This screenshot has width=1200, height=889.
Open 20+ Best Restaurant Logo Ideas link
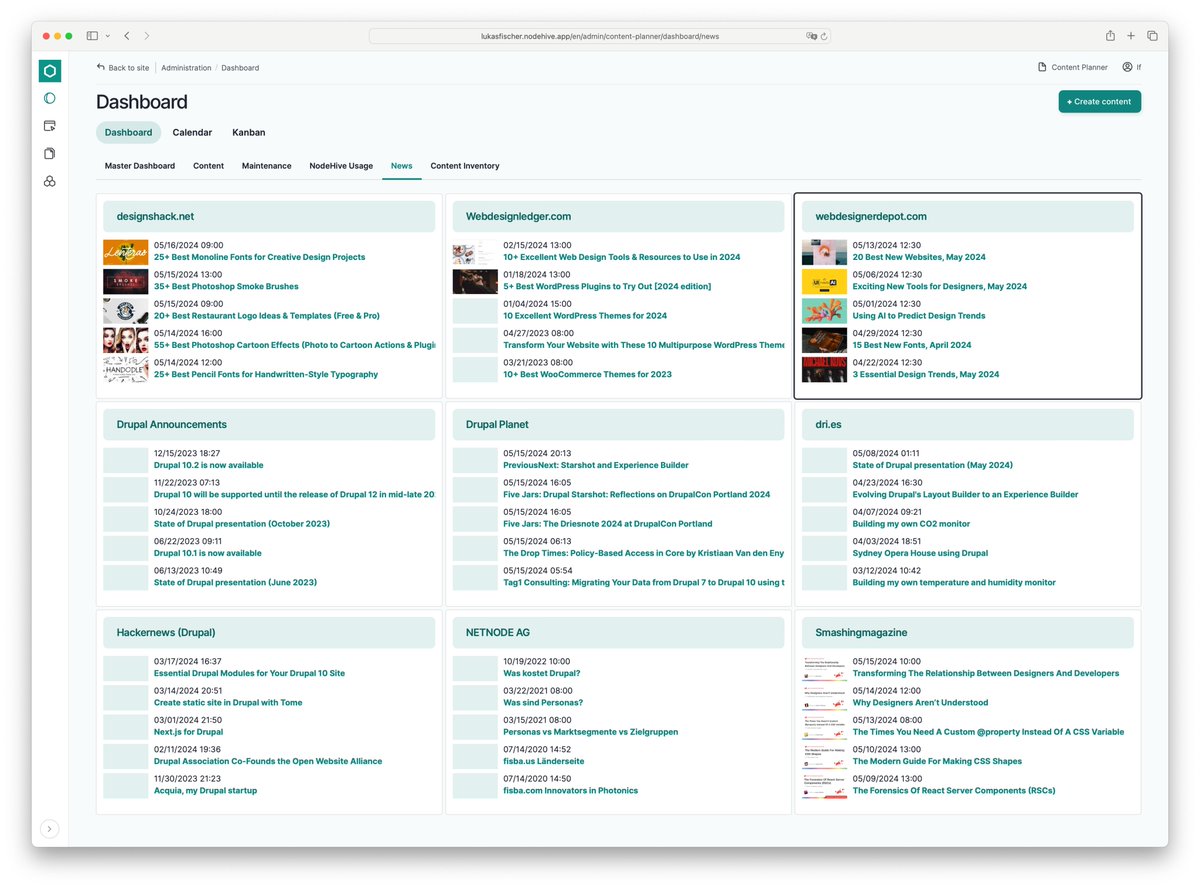tap(267, 316)
